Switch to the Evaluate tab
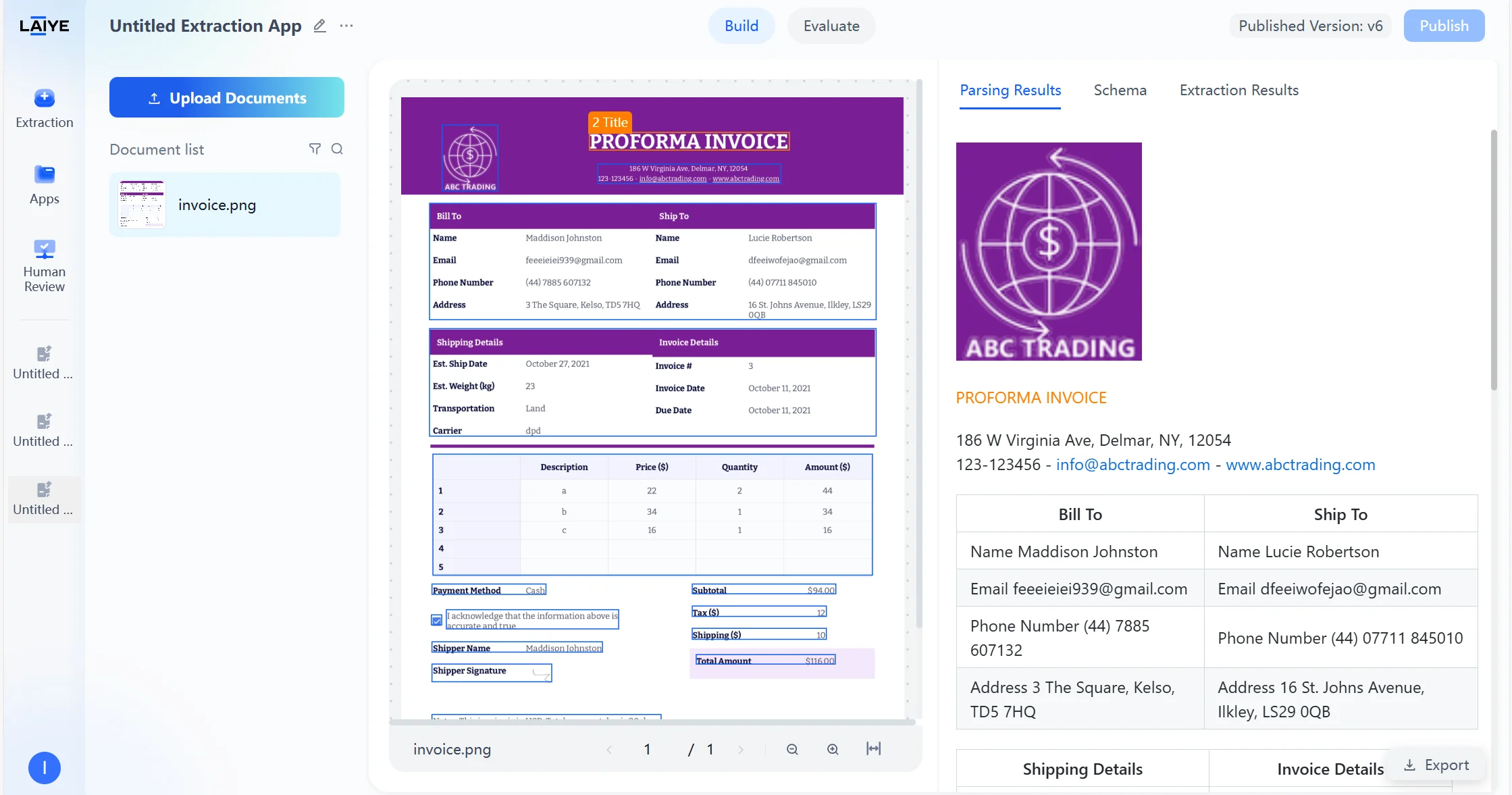The image size is (1512, 795). 831,26
